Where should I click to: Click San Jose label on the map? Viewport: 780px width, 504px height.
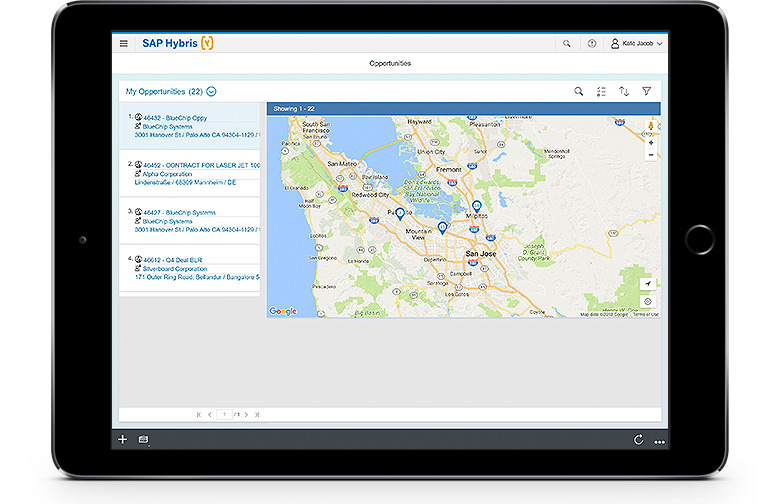(x=481, y=254)
